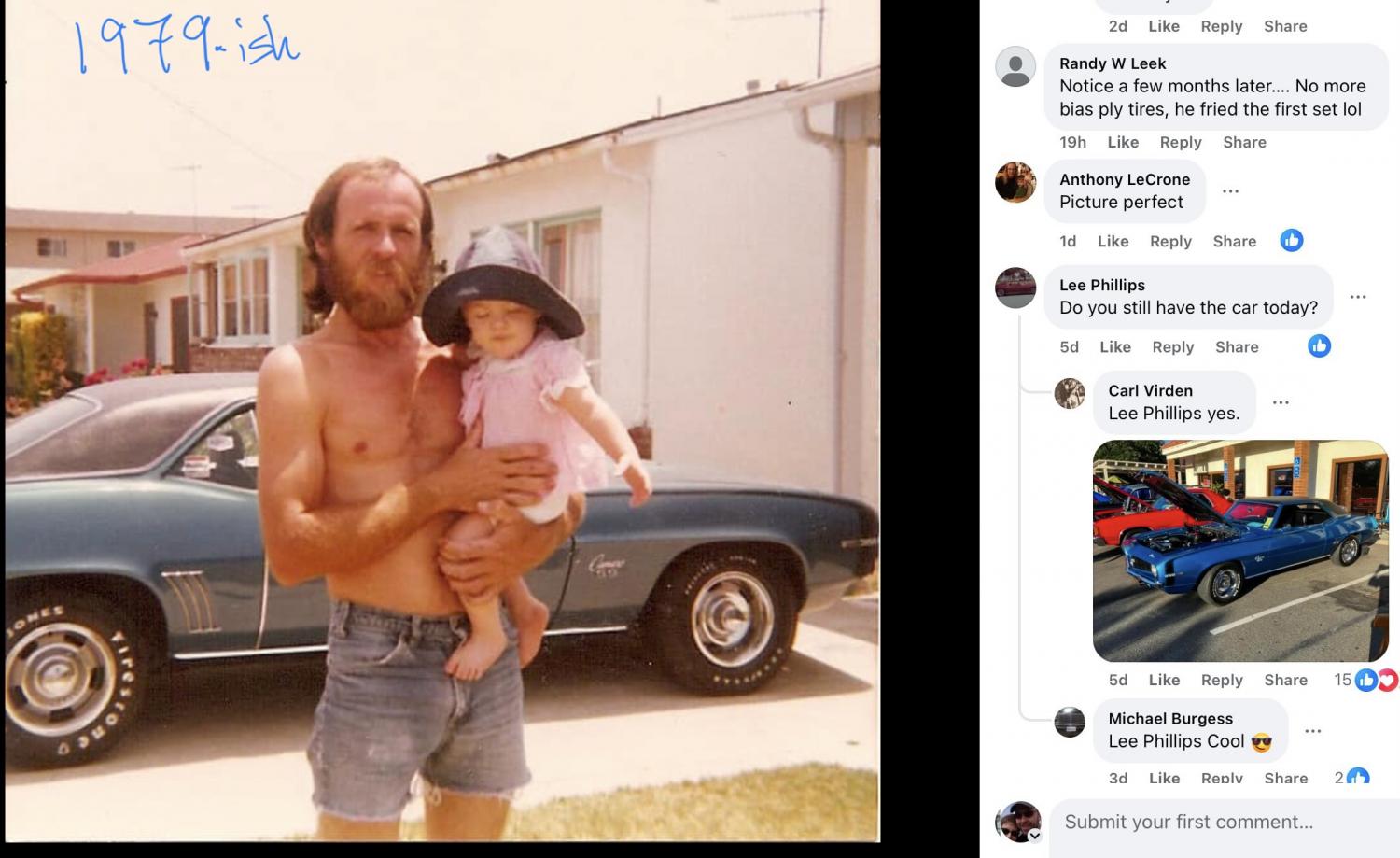Like Randy W Leek's comment

coord(1123,142)
